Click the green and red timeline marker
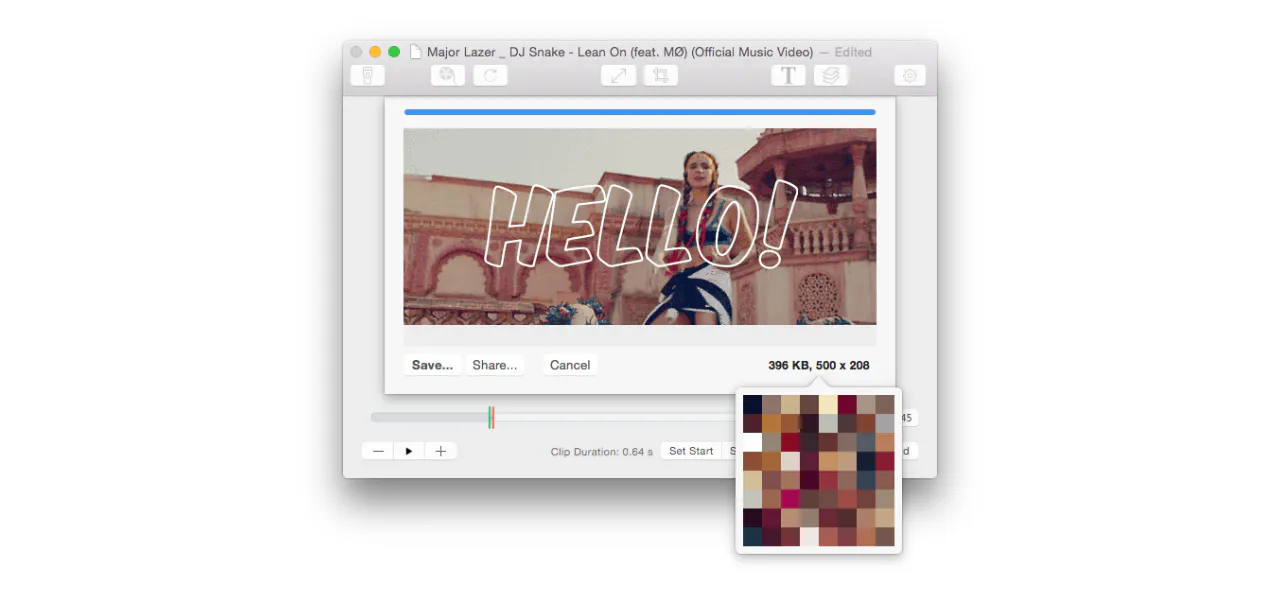Image resolution: width=1280 pixels, height=592 pixels. click(x=491, y=417)
